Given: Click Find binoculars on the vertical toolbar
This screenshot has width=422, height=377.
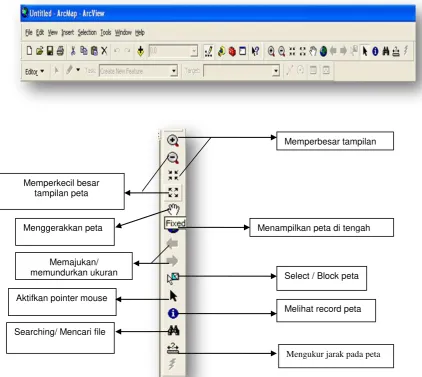Looking at the screenshot, I should [173, 330].
